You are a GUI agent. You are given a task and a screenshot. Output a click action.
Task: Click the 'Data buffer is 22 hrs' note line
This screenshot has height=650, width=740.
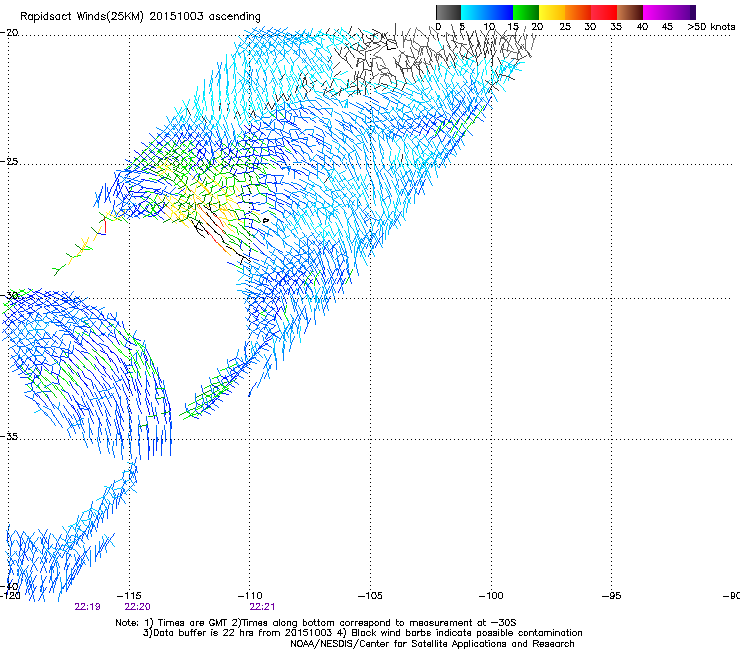(362, 633)
